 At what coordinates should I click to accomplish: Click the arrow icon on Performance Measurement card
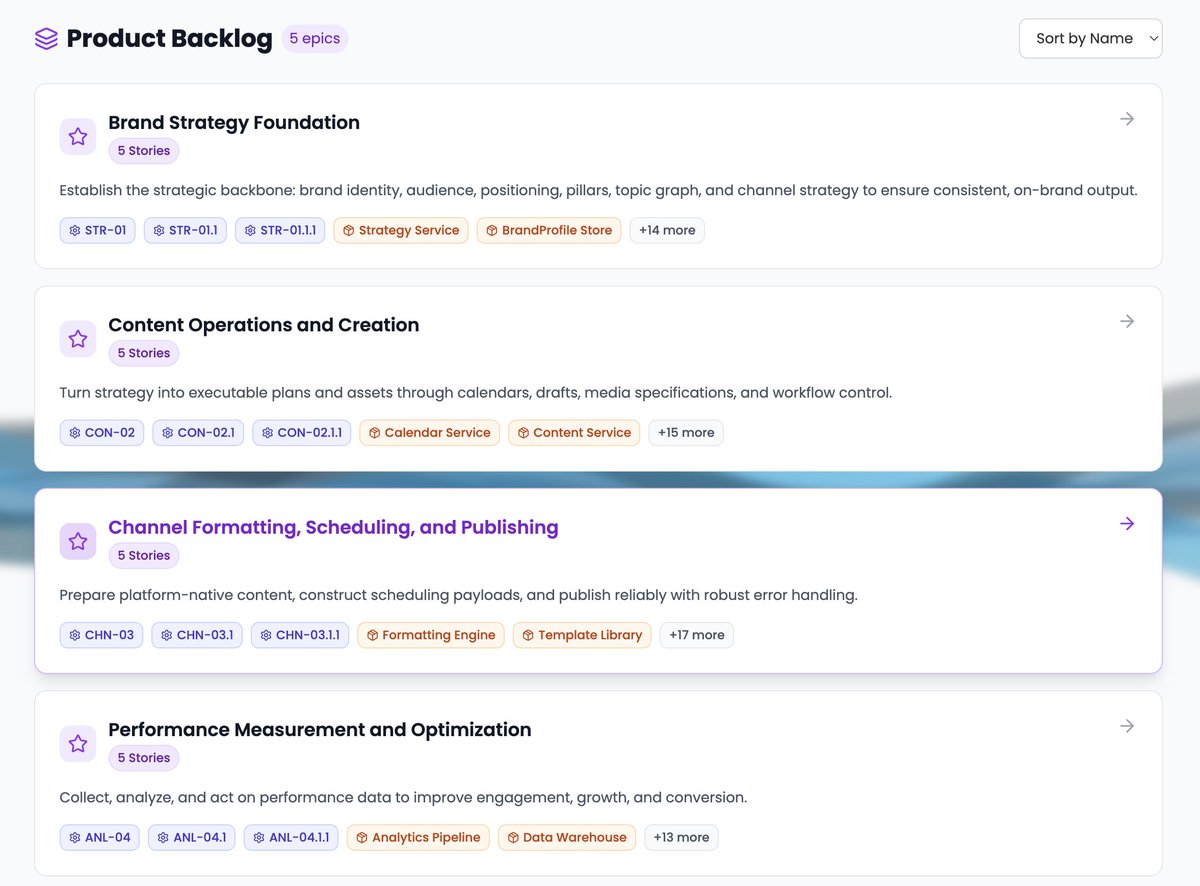[x=1127, y=725]
